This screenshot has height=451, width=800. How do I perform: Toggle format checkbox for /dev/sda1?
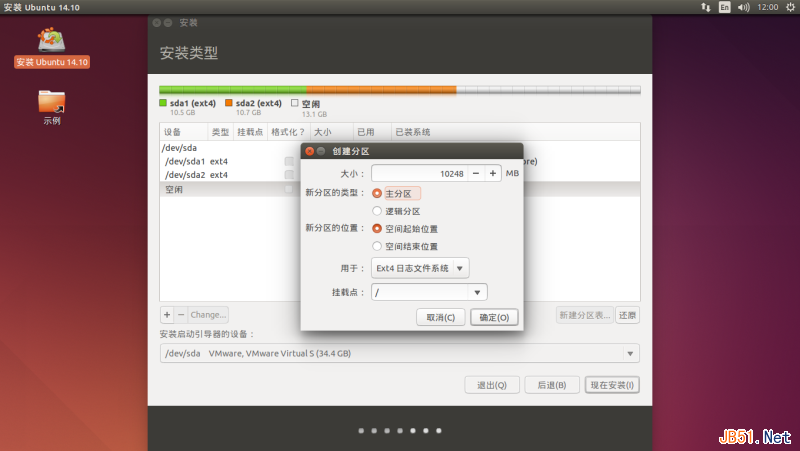tap(289, 161)
